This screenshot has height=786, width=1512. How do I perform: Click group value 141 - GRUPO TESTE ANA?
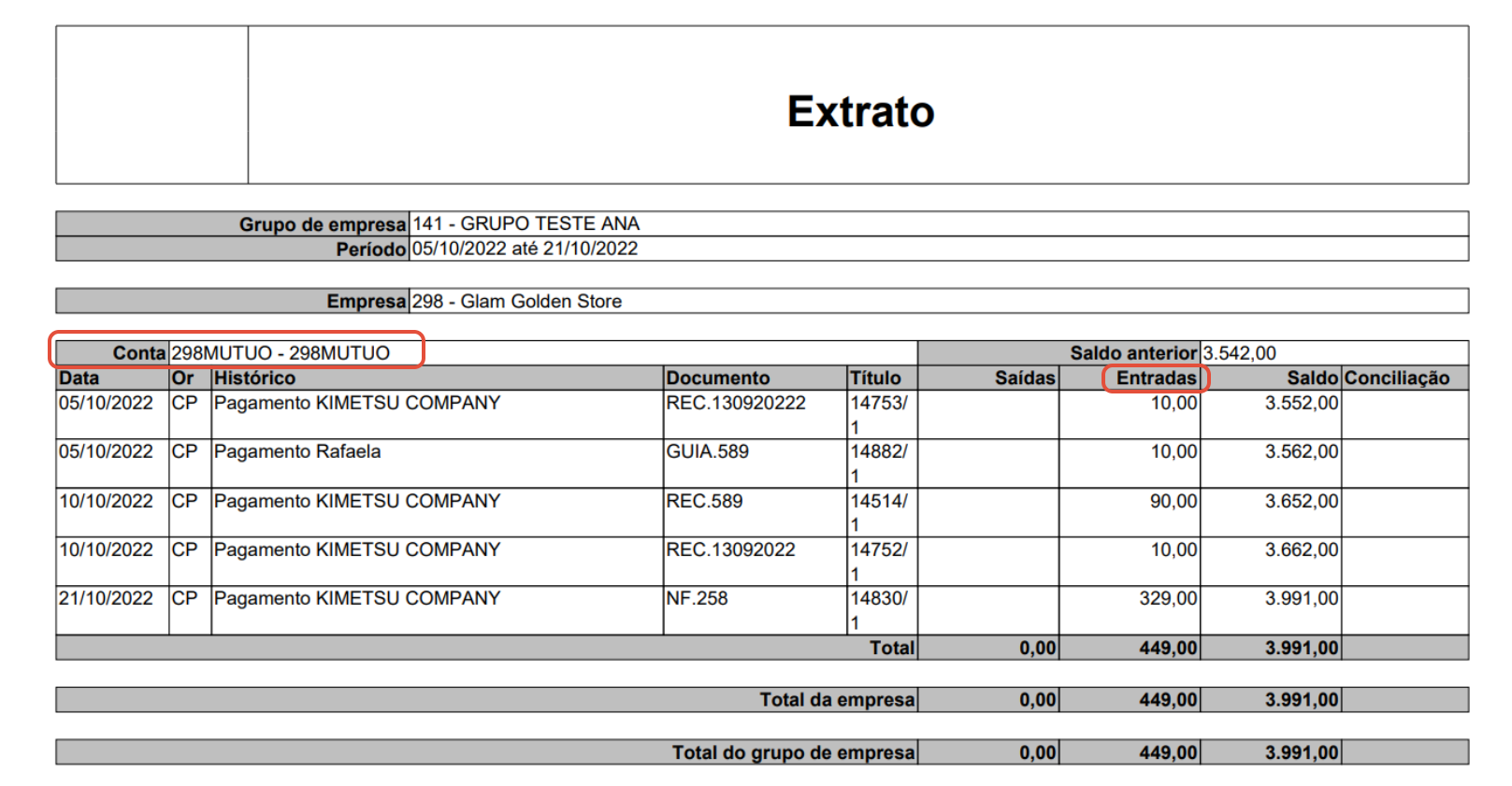click(526, 223)
